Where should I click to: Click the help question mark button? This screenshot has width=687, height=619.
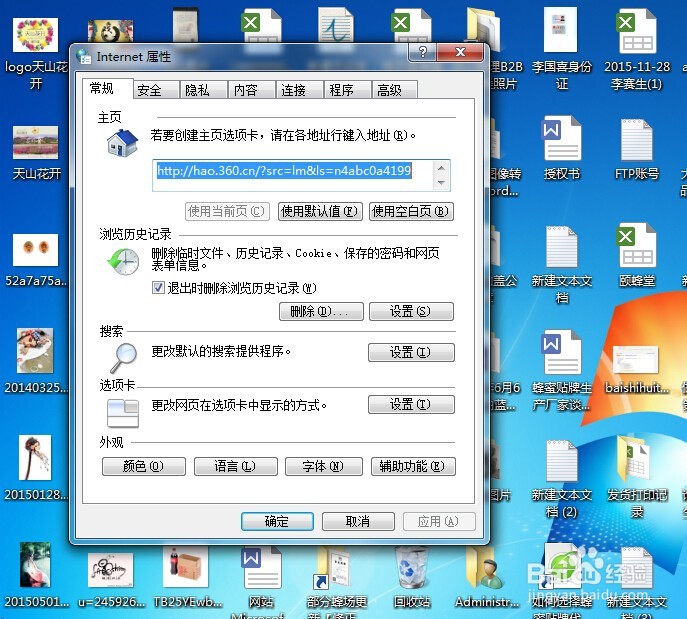pos(422,53)
